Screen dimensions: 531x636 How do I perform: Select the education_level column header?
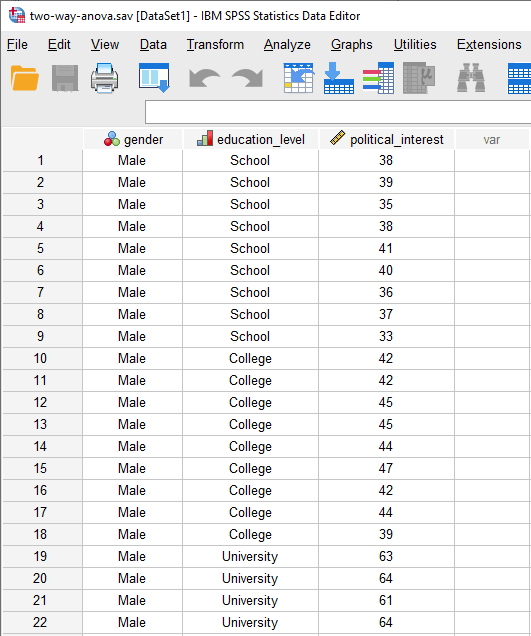251,140
